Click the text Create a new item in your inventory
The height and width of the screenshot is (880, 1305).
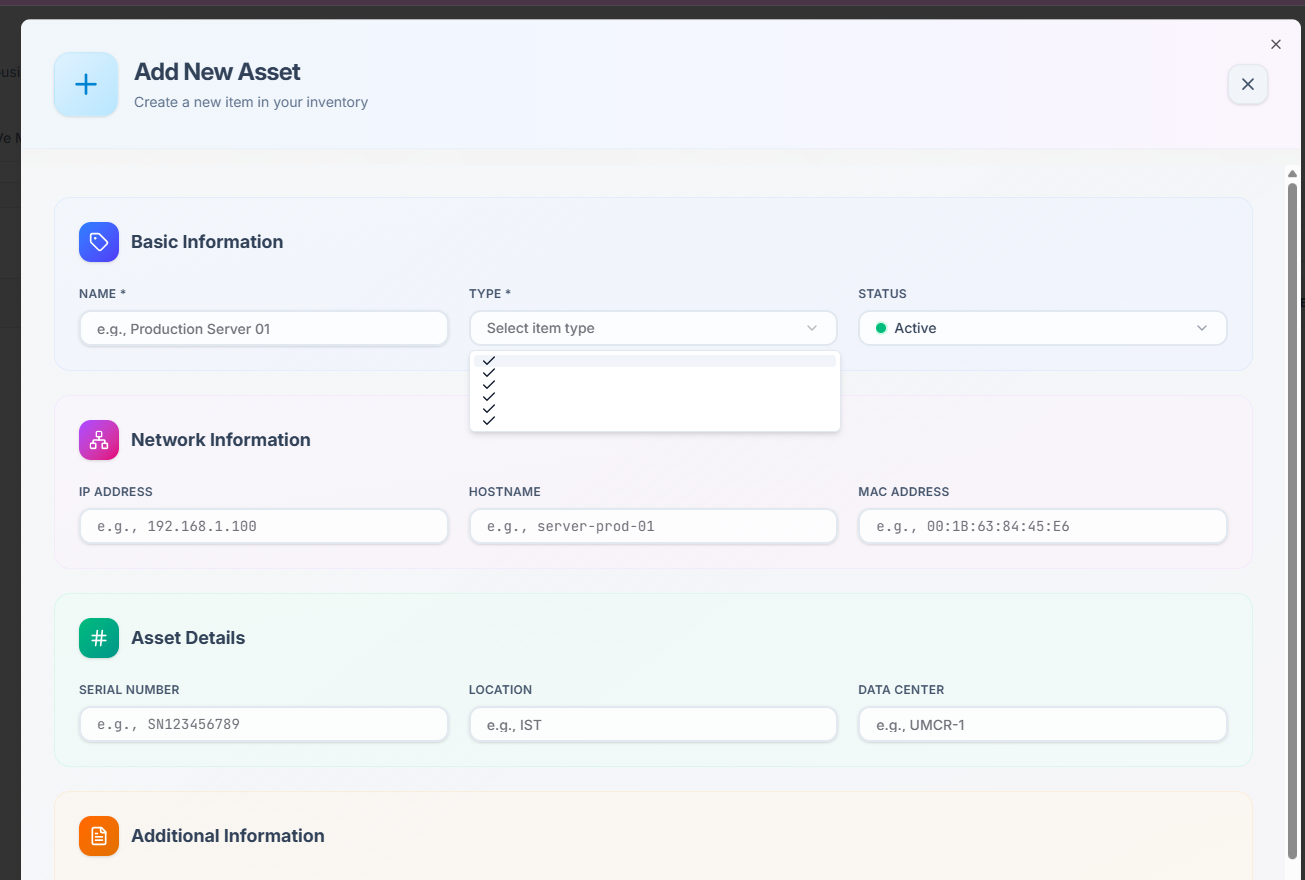coord(251,102)
